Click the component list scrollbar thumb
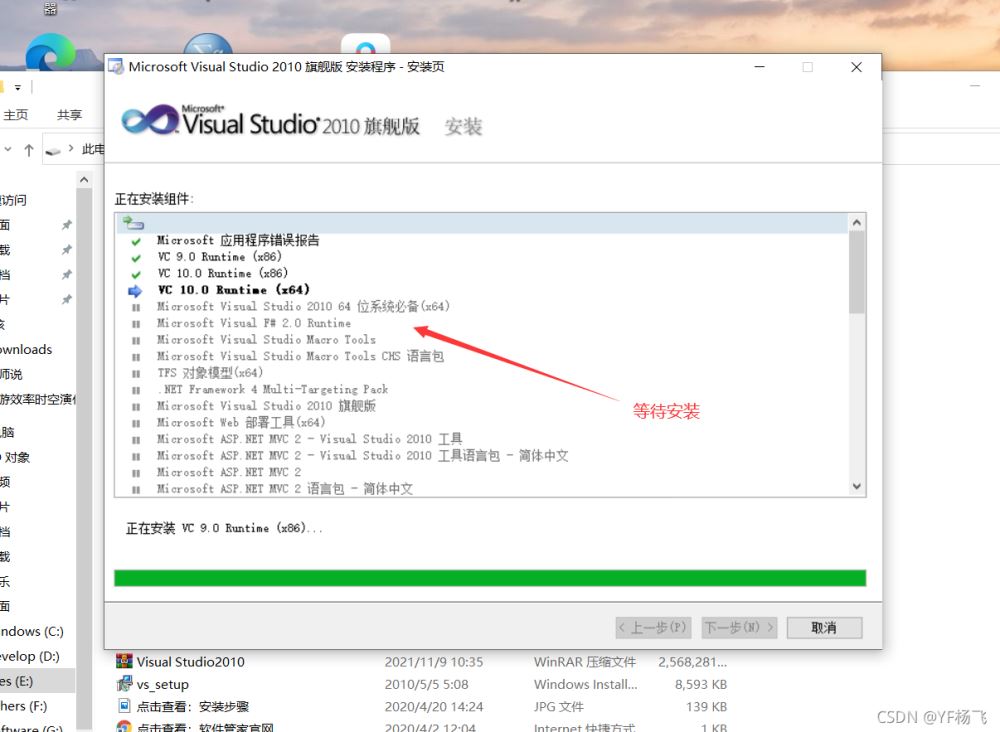This screenshot has width=1000, height=732. [x=857, y=272]
